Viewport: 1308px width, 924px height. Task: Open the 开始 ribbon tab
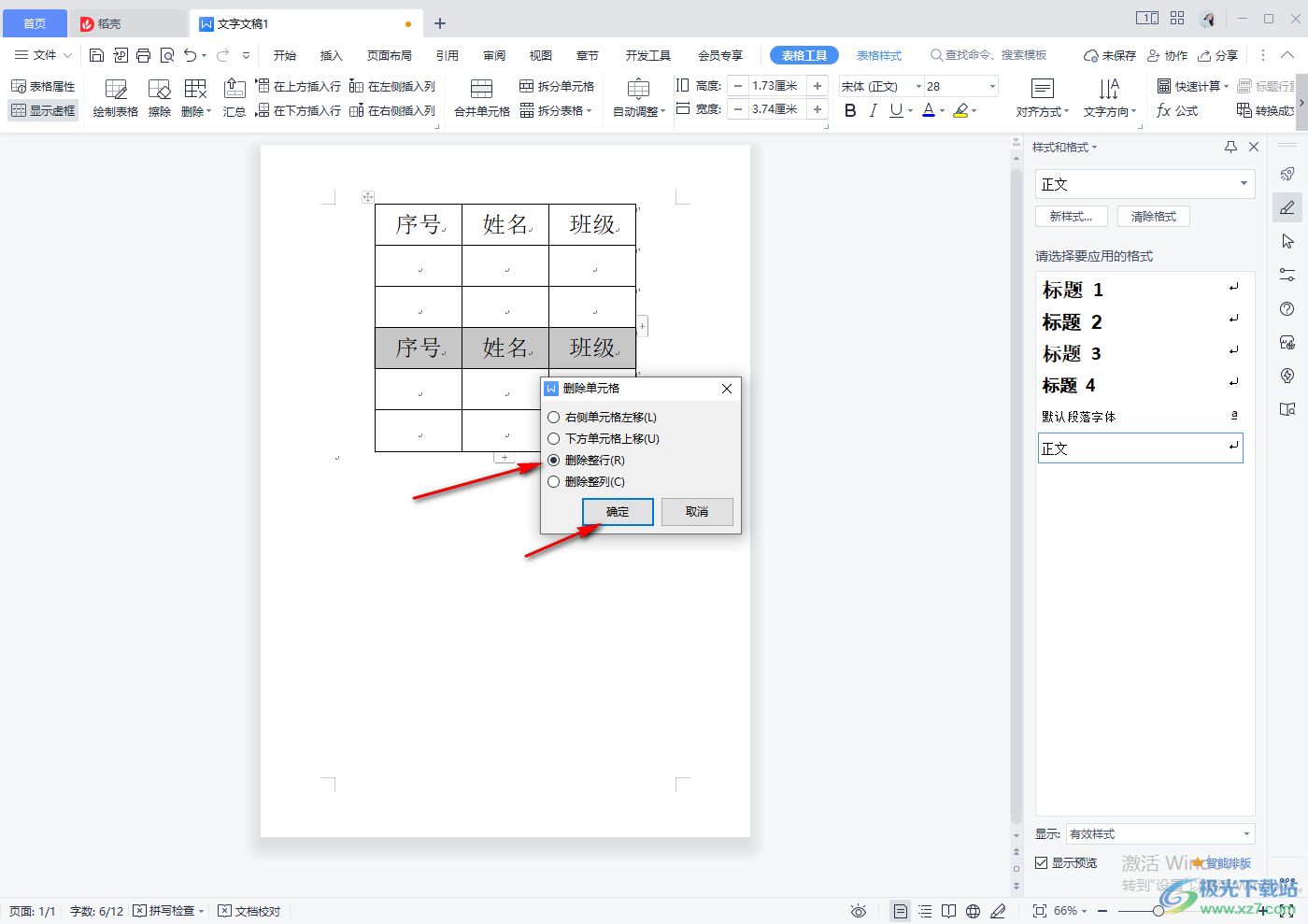(x=285, y=55)
